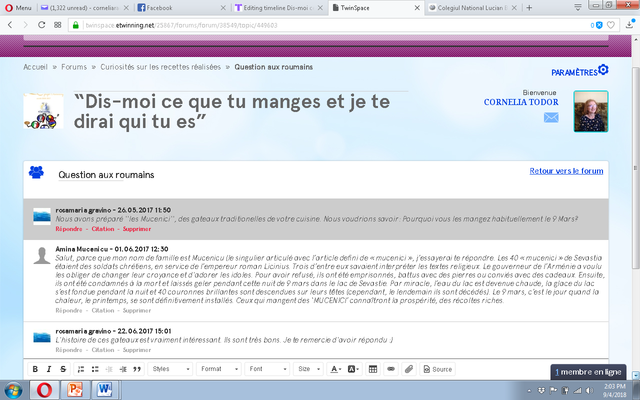Open the Styles dropdown
The height and width of the screenshot is (400, 640).
(x=170, y=369)
